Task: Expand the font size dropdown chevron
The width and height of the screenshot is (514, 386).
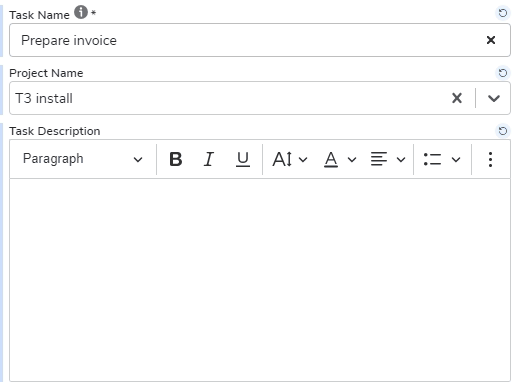Action: coord(303,159)
